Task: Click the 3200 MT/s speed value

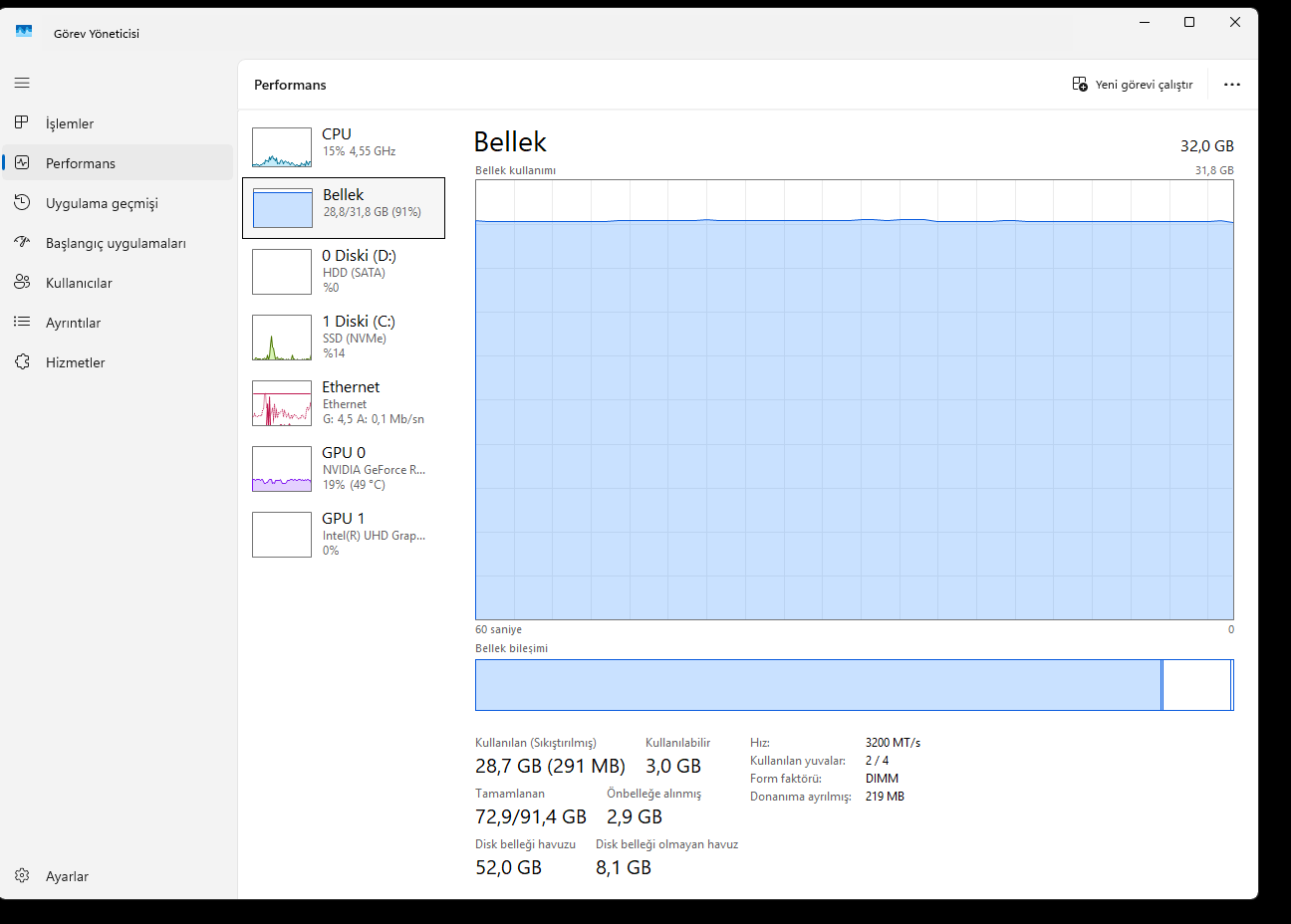Action: coord(893,743)
